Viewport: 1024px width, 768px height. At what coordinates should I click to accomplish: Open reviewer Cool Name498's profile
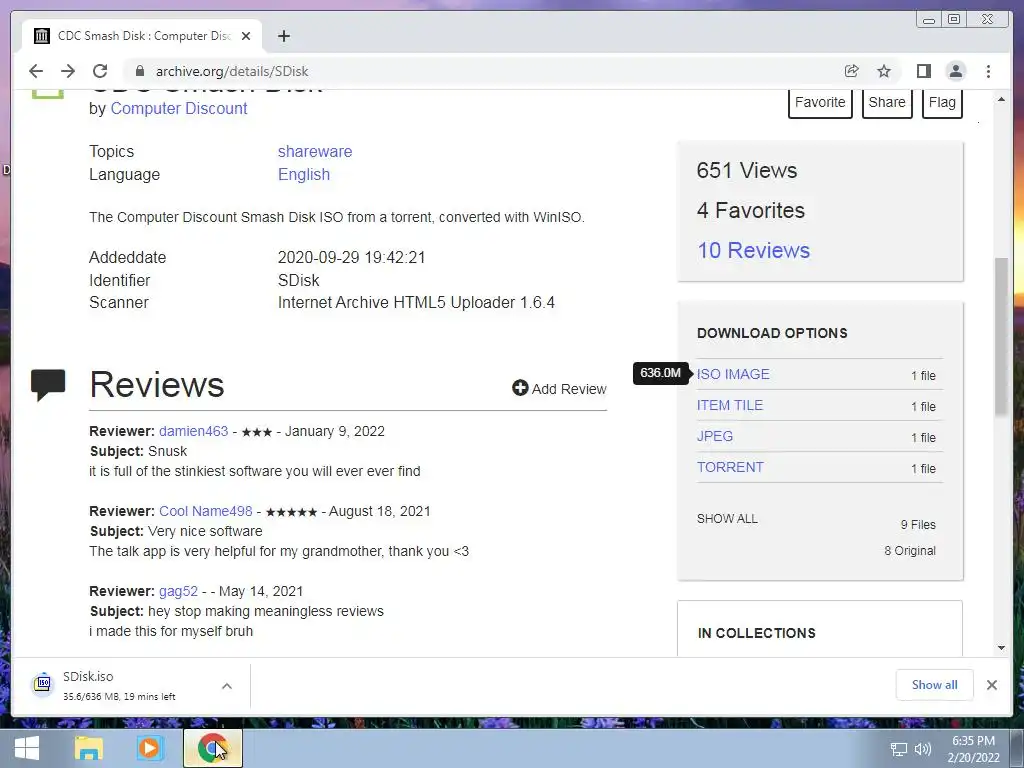pos(206,511)
